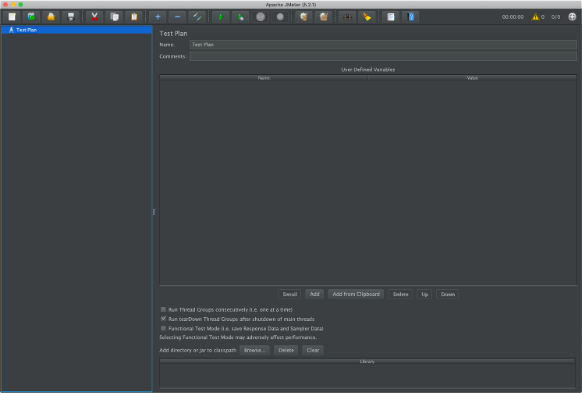Image resolution: width=582 pixels, height=393 pixels.
Task: Open Search with the binoculars icon
Action: pos(347,17)
